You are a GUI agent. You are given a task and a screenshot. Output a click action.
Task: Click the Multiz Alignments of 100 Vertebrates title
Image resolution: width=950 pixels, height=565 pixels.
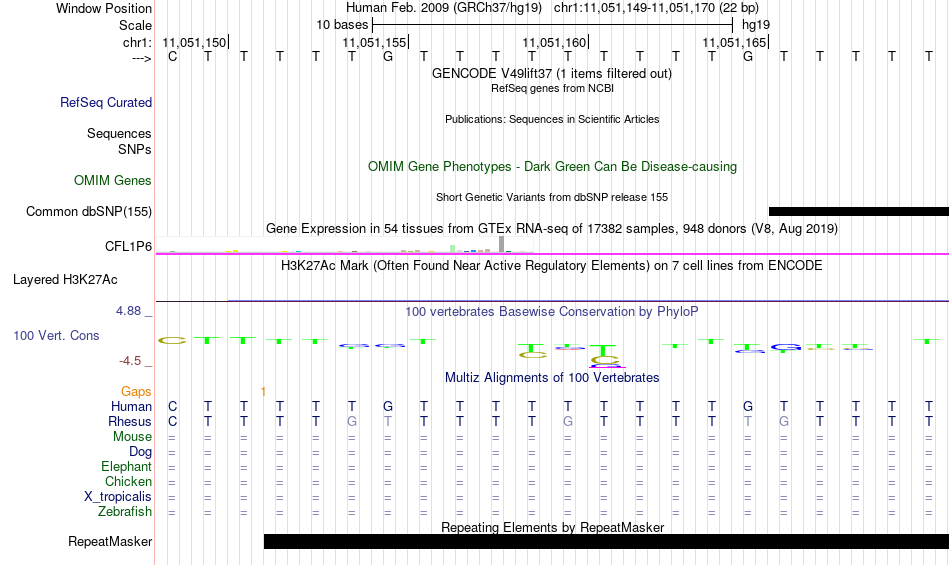click(551, 377)
